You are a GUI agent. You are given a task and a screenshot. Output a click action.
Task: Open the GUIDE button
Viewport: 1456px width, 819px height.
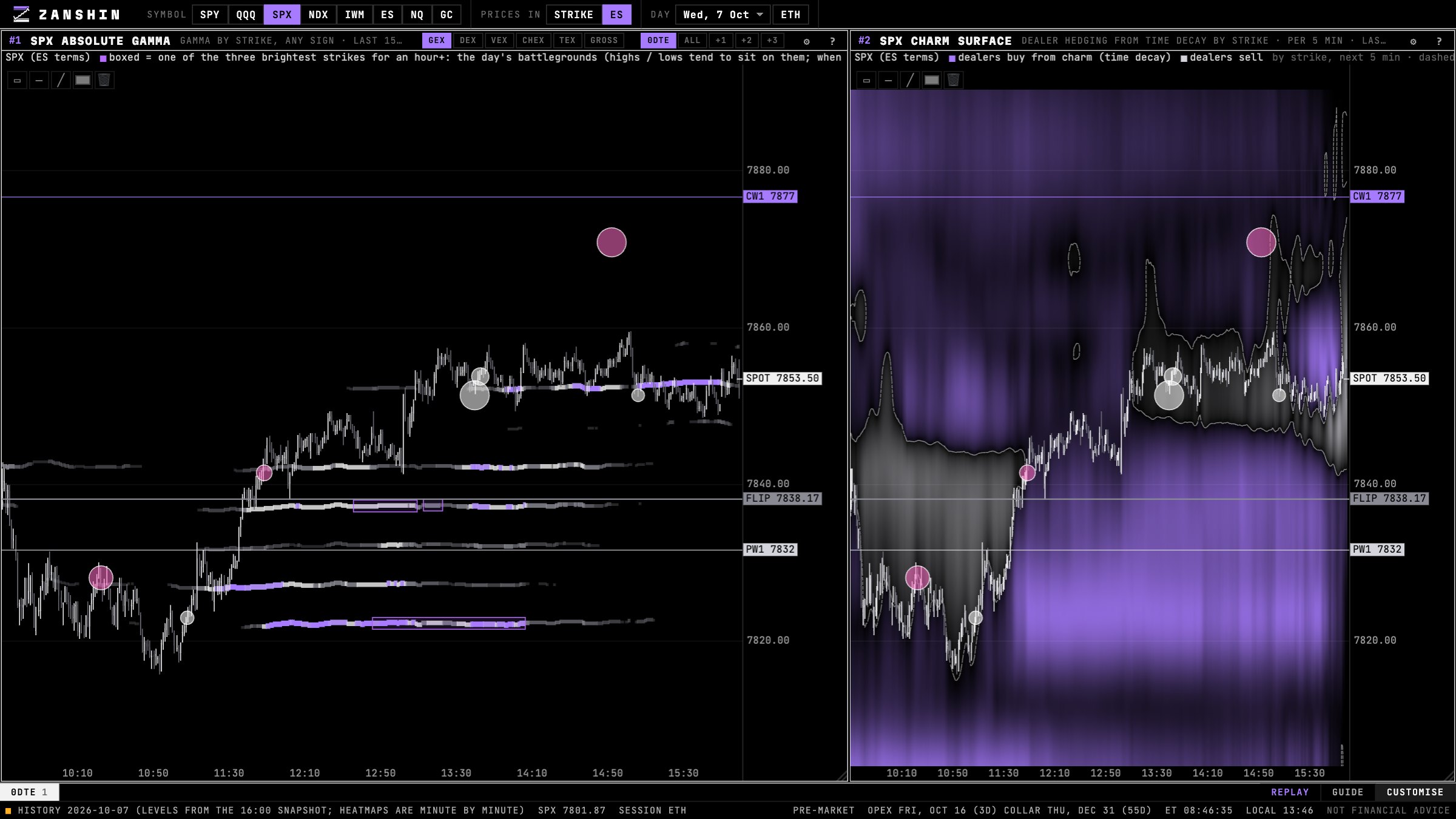click(1347, 792)
